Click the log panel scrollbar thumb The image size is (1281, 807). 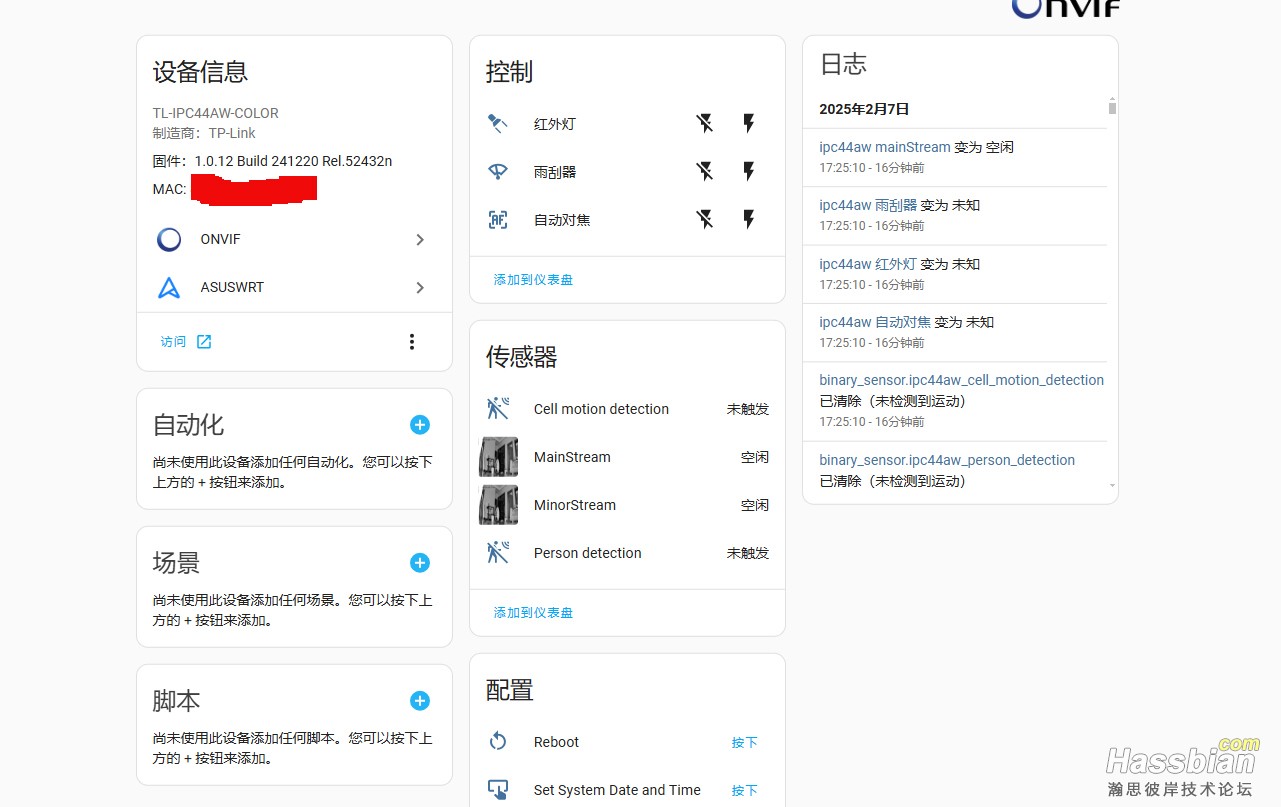pyautogui.click(x=1112, y=108)
